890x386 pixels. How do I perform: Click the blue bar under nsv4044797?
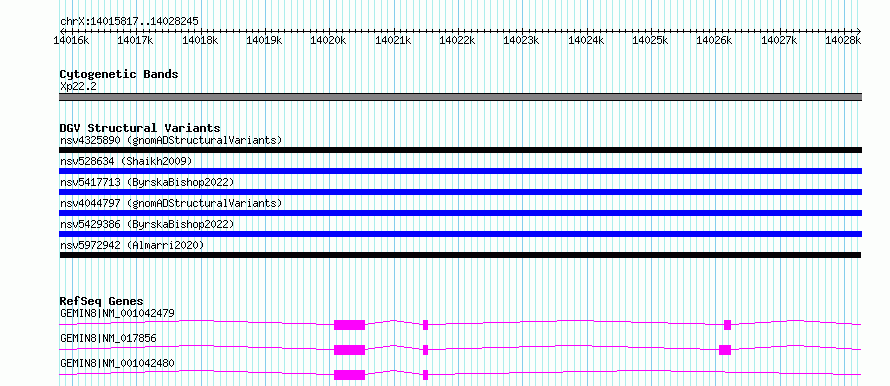tap(461, 213)
